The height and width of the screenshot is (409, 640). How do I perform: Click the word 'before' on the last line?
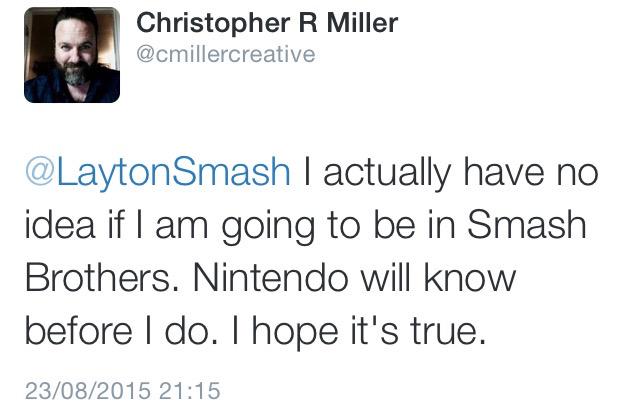pyautogui.click(x=79, y=331)
